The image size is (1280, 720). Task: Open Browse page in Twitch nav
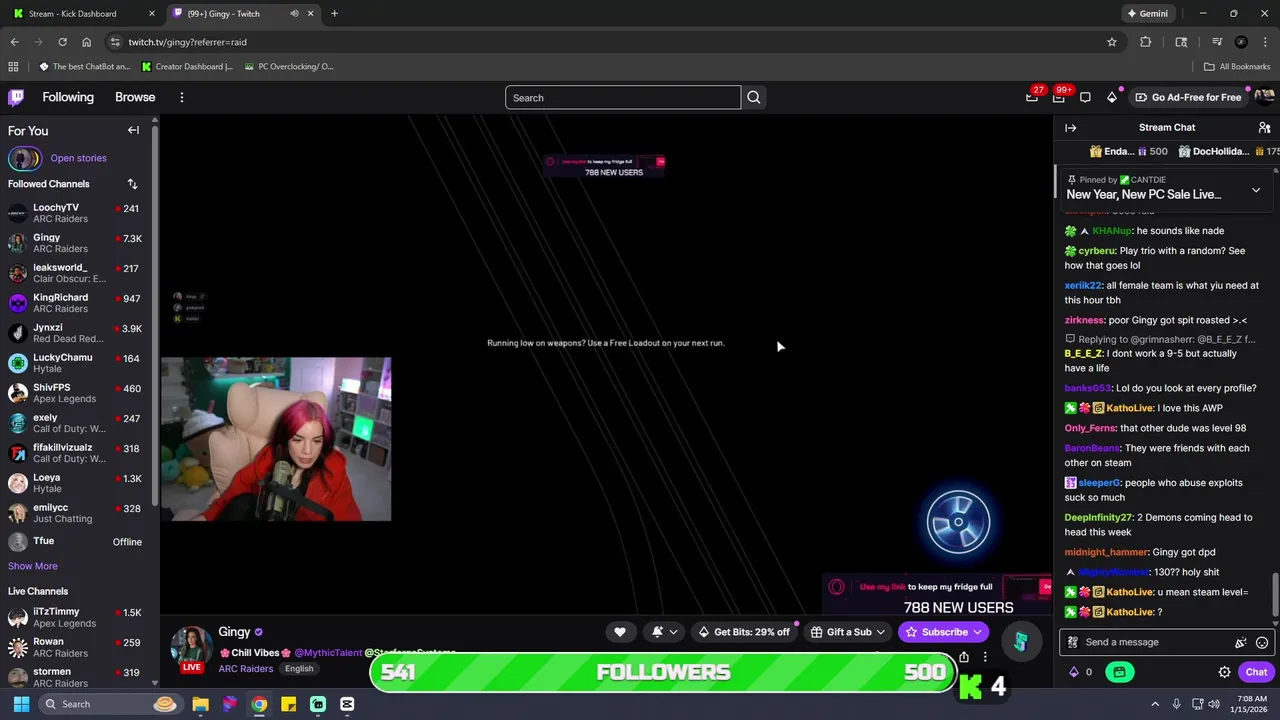(x=135, y=97)
